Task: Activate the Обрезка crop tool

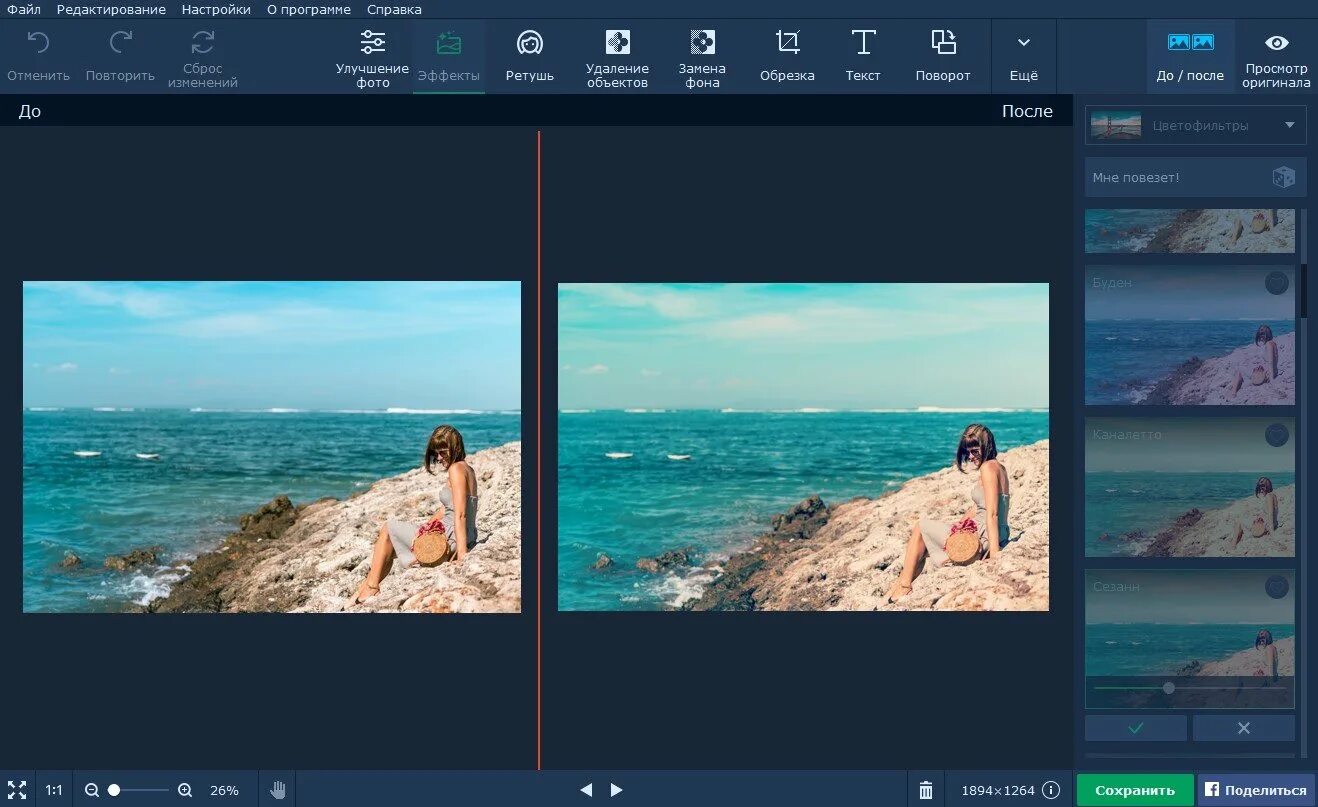Action: (x=787, y=58)
